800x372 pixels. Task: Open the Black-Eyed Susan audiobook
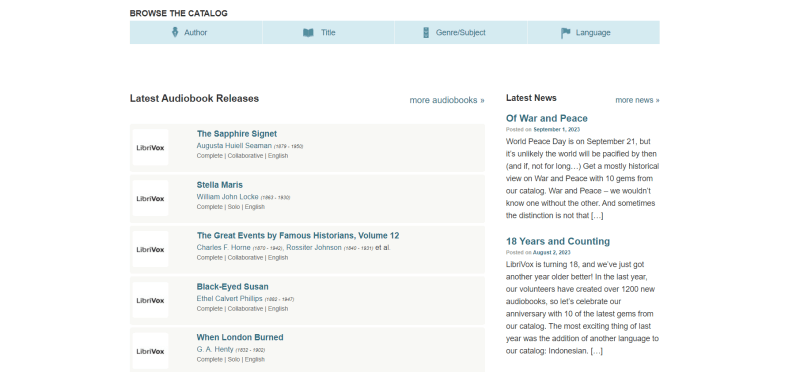click(233, 286)
